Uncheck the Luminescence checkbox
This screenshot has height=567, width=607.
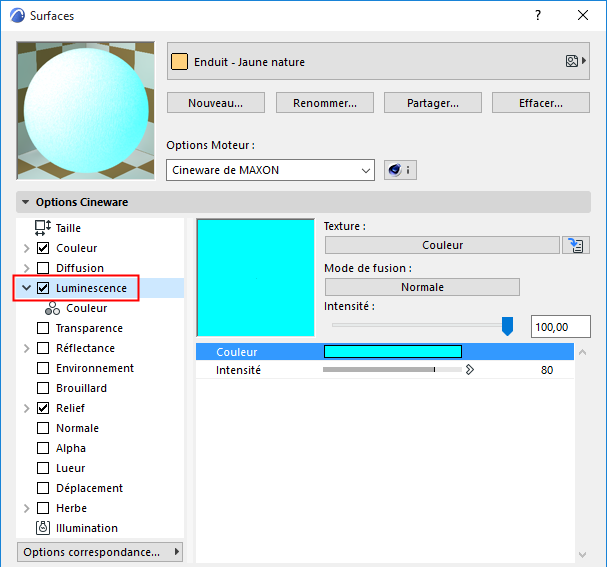coord(43,288)
